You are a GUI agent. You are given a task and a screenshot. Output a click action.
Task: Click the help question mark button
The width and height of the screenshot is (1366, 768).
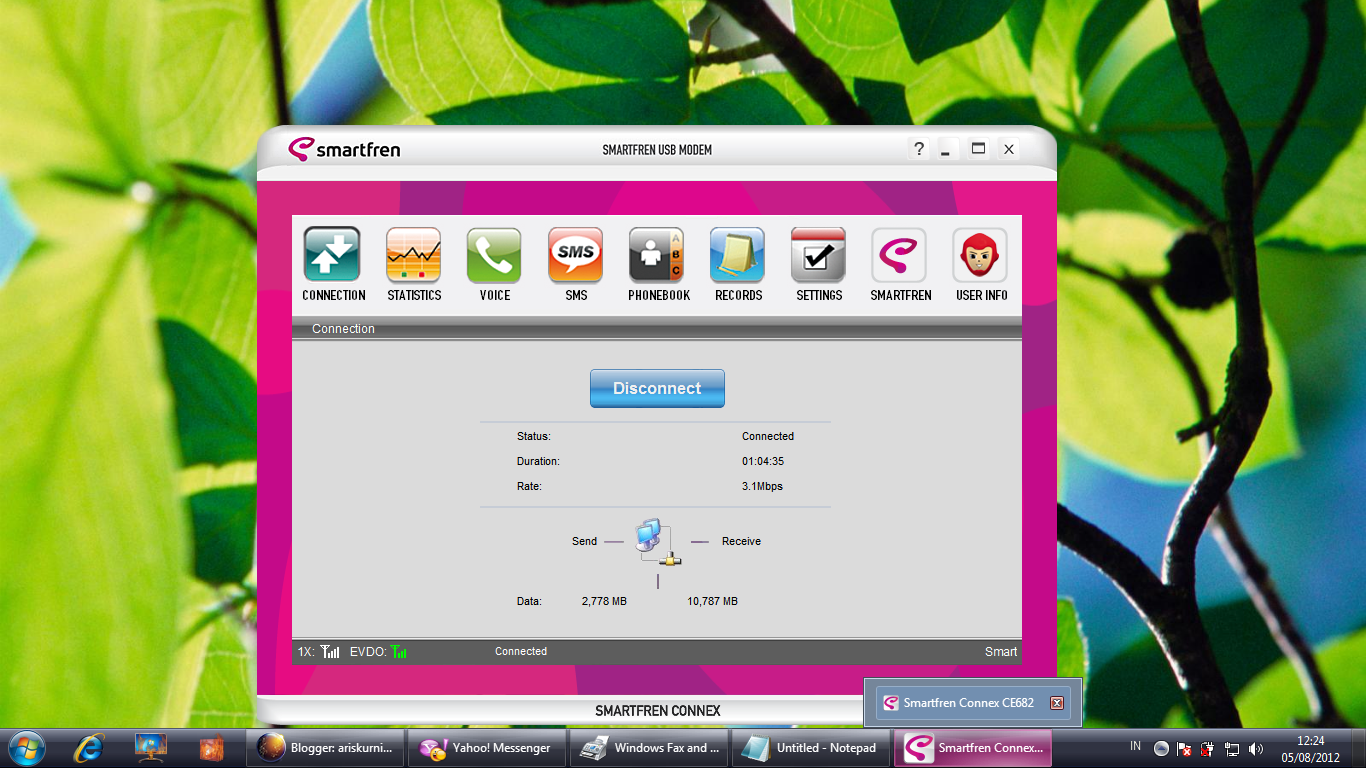click(919, 149)
